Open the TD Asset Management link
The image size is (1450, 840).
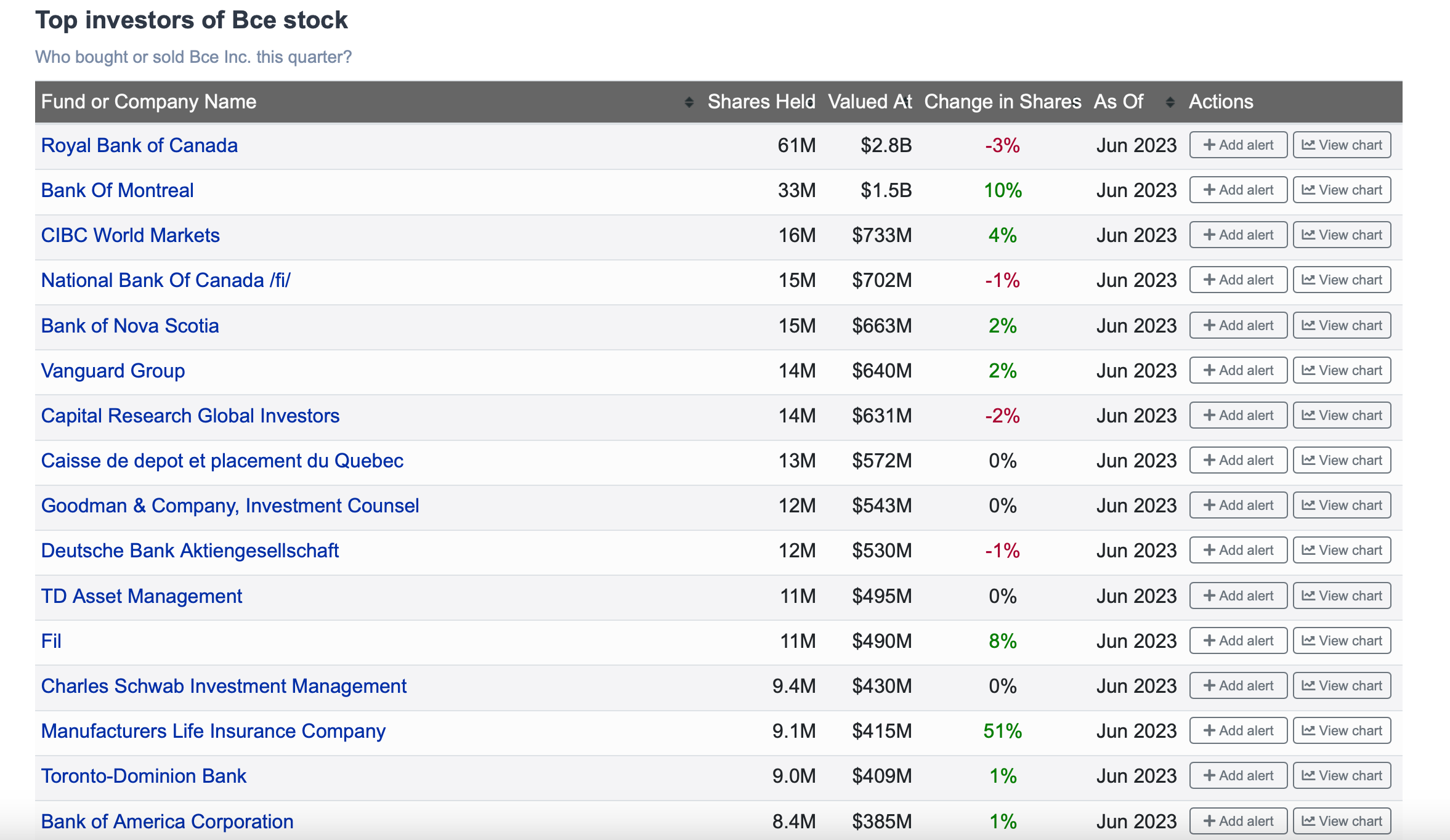coord(142,596)
